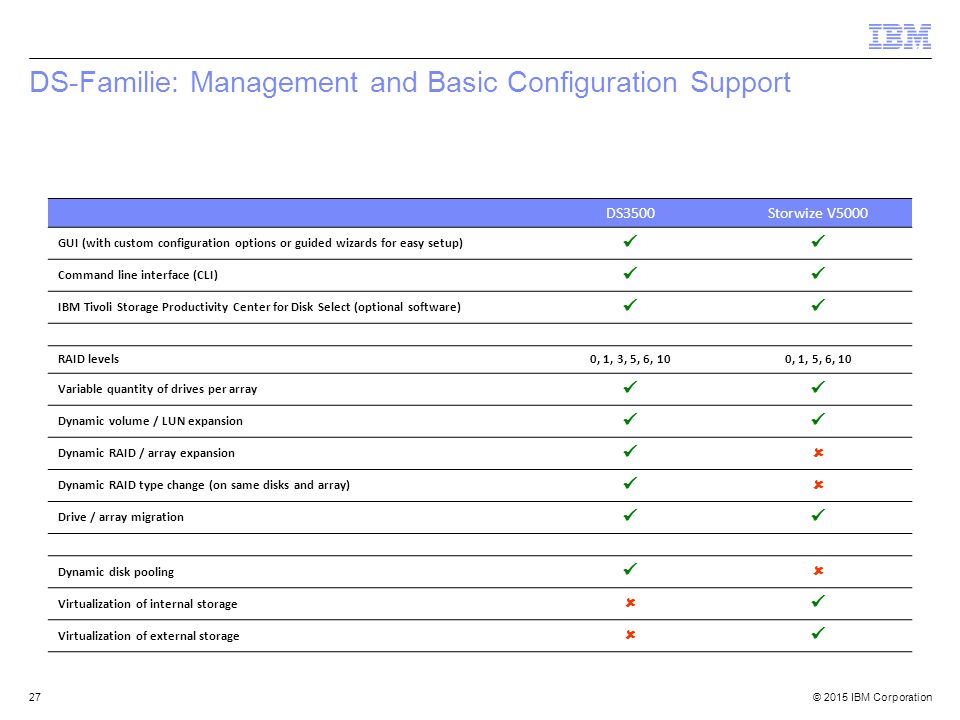The height and width of the screenshot is (720, 960).
Task: Click DS3500 checkmark for Variable quantity of drives
Action: (630, 387)
